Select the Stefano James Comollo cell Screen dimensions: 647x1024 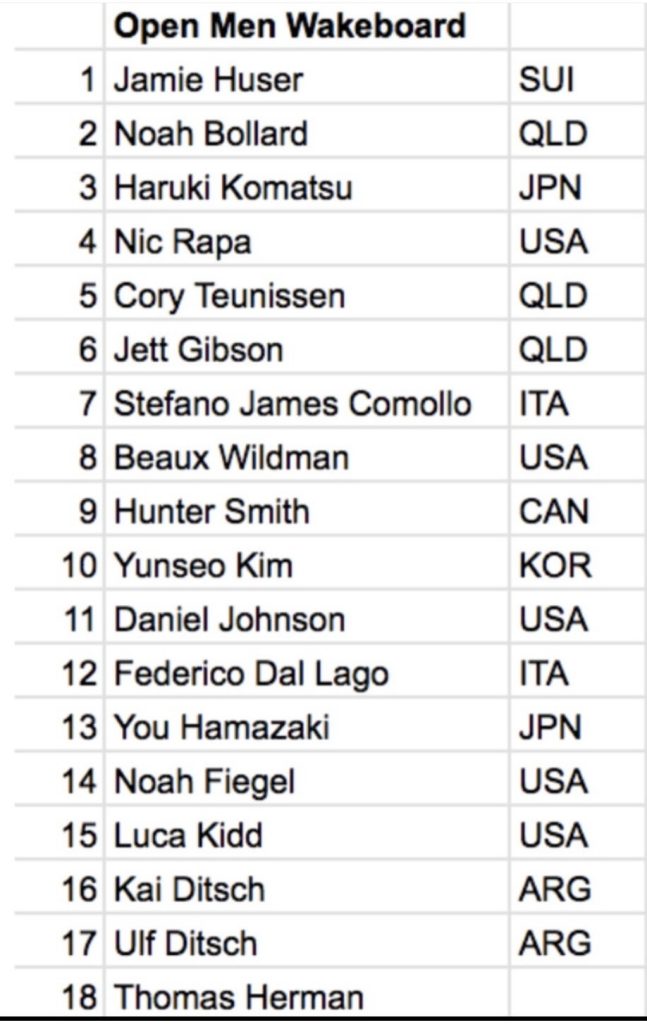click(x=293, y=404)
